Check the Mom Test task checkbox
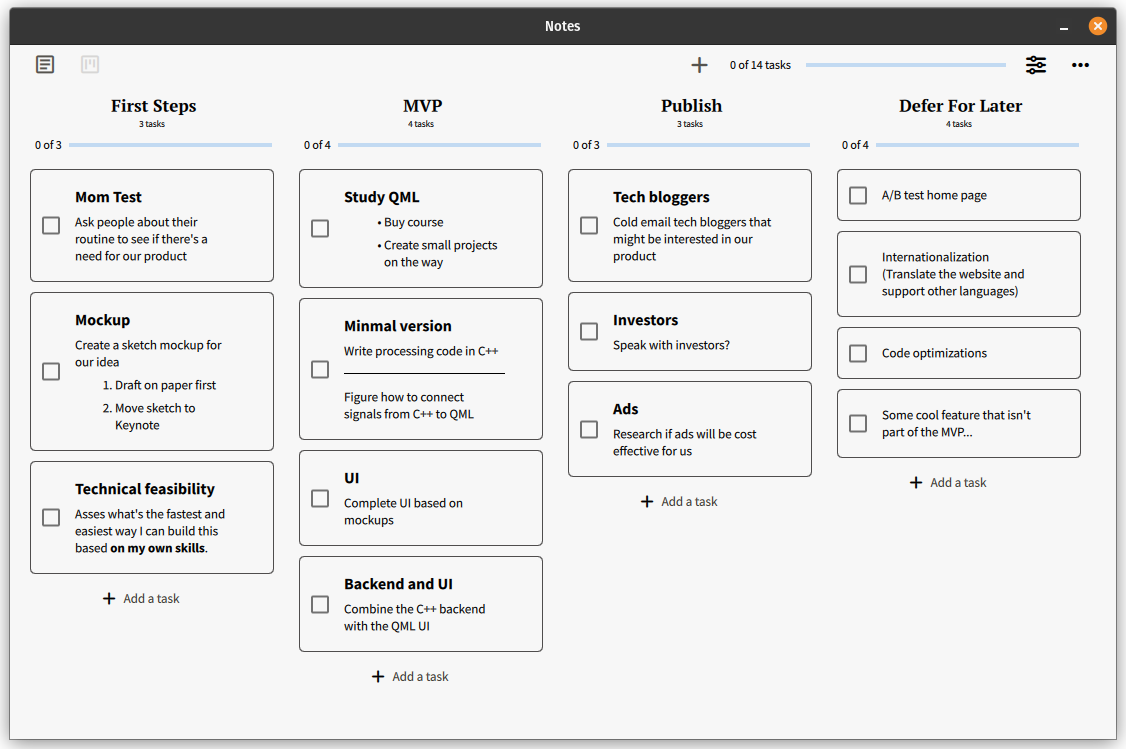This screenshot has height=749, width=1126. click(51, 225)
